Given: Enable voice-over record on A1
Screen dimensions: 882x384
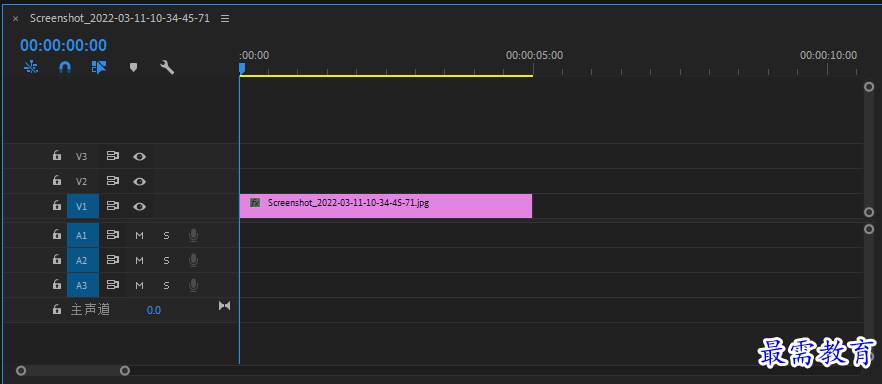Looking at the screenshot, I should coord(194,235).
